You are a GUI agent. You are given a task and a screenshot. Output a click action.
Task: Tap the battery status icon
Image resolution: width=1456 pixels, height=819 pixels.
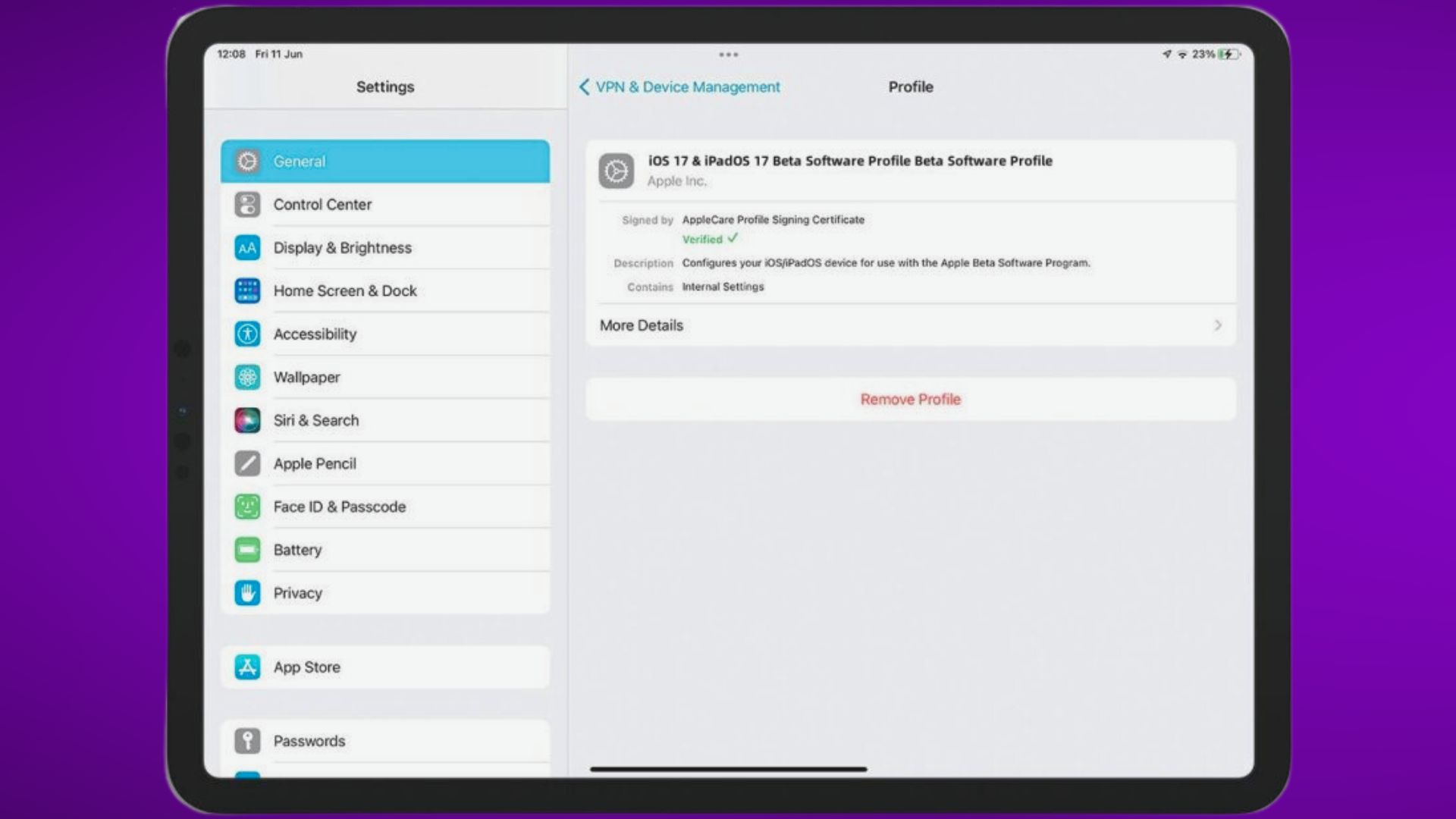coord(1229,55)
